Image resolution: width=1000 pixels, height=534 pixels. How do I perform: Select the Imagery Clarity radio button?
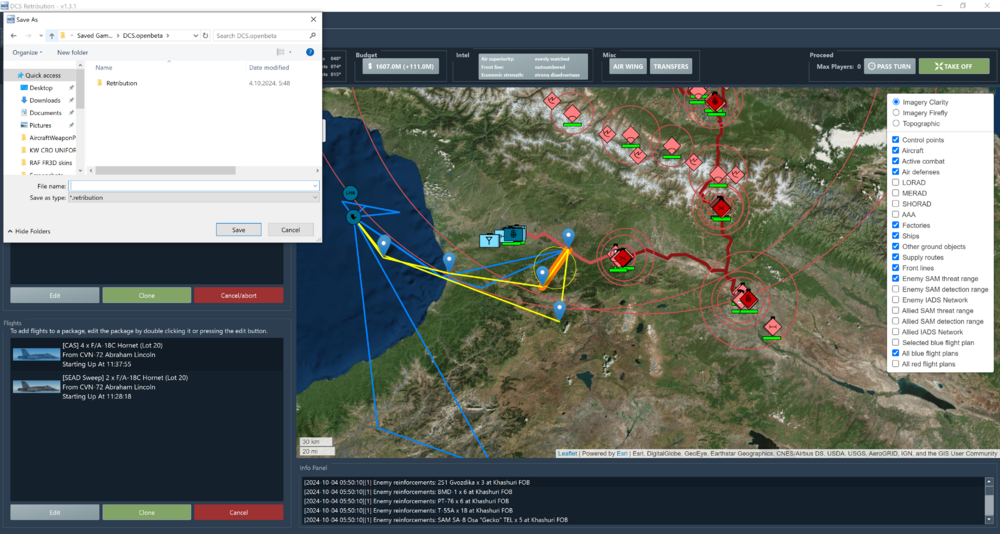point(896,102)
